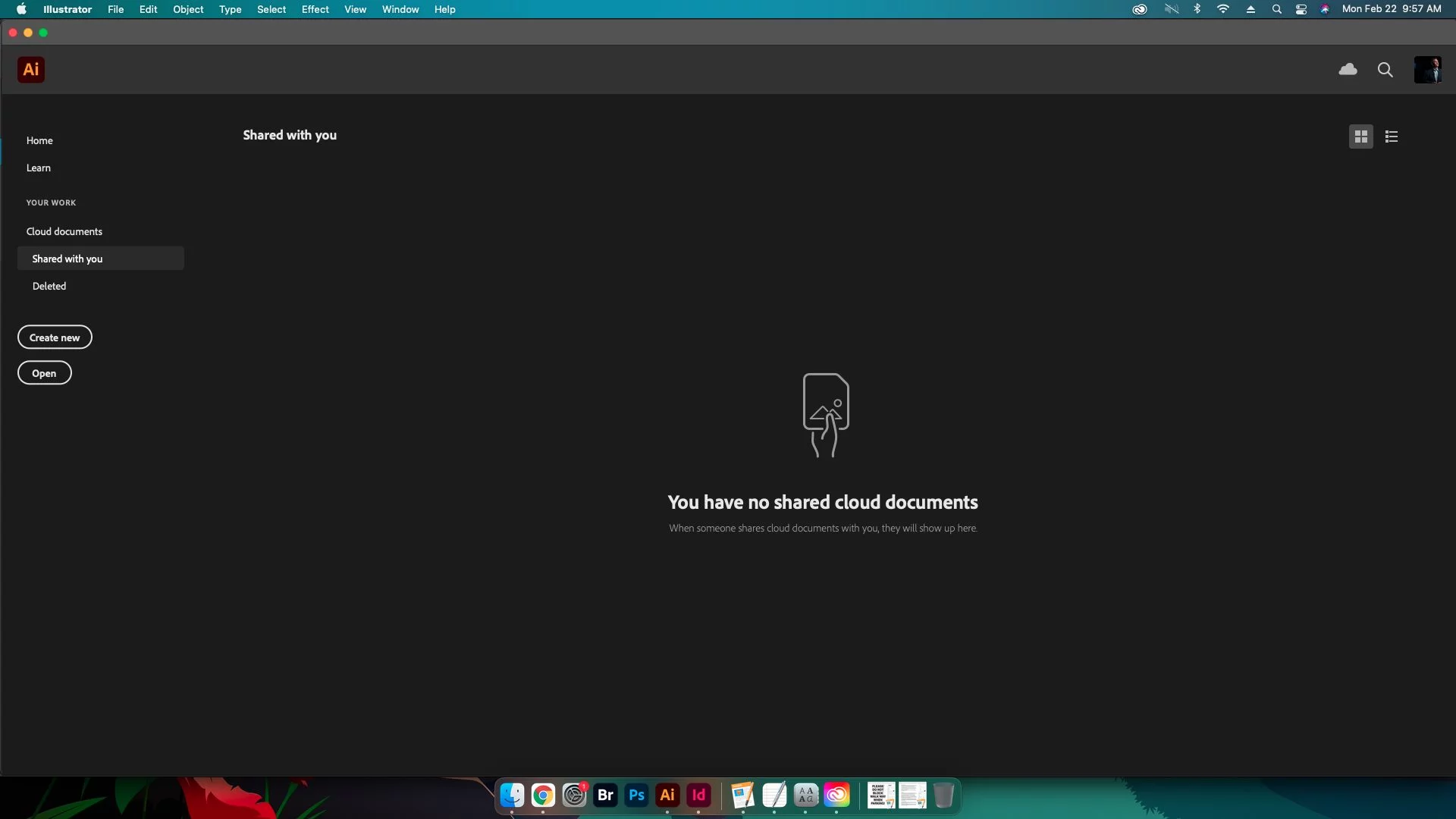
Task: Select Deleted in the sidebar
Action: point(49,286)
